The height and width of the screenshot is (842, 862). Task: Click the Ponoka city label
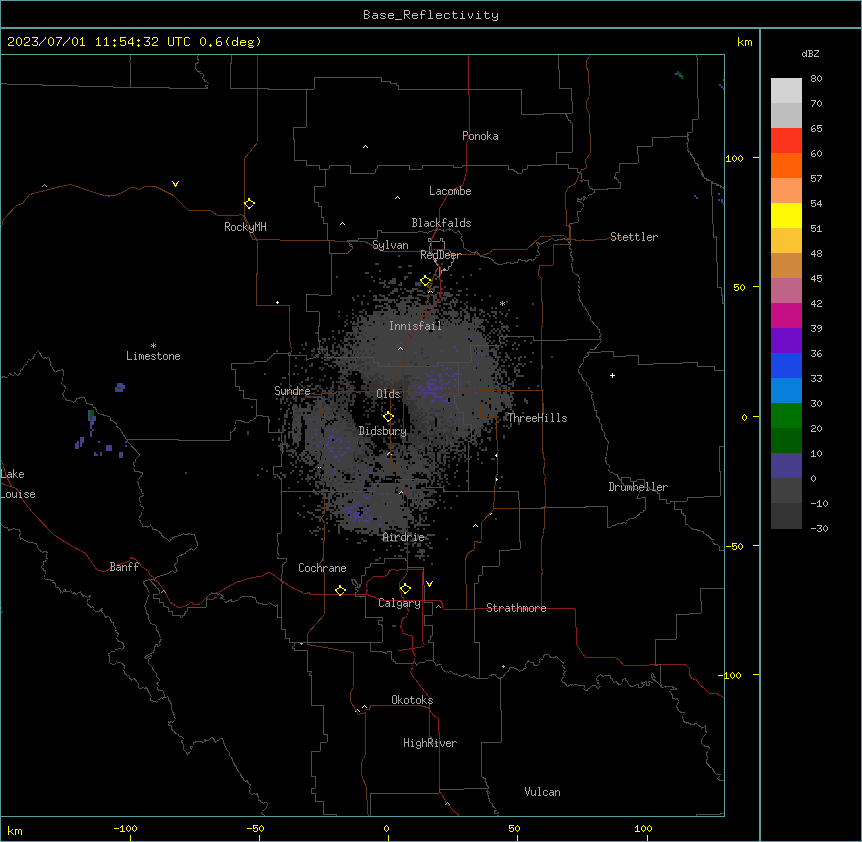(480, 136)
